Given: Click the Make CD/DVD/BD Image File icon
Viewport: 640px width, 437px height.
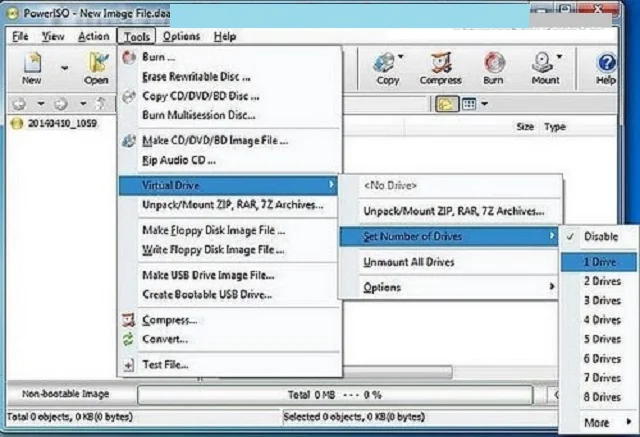Looking at the screenshot, I should (129, 141).
